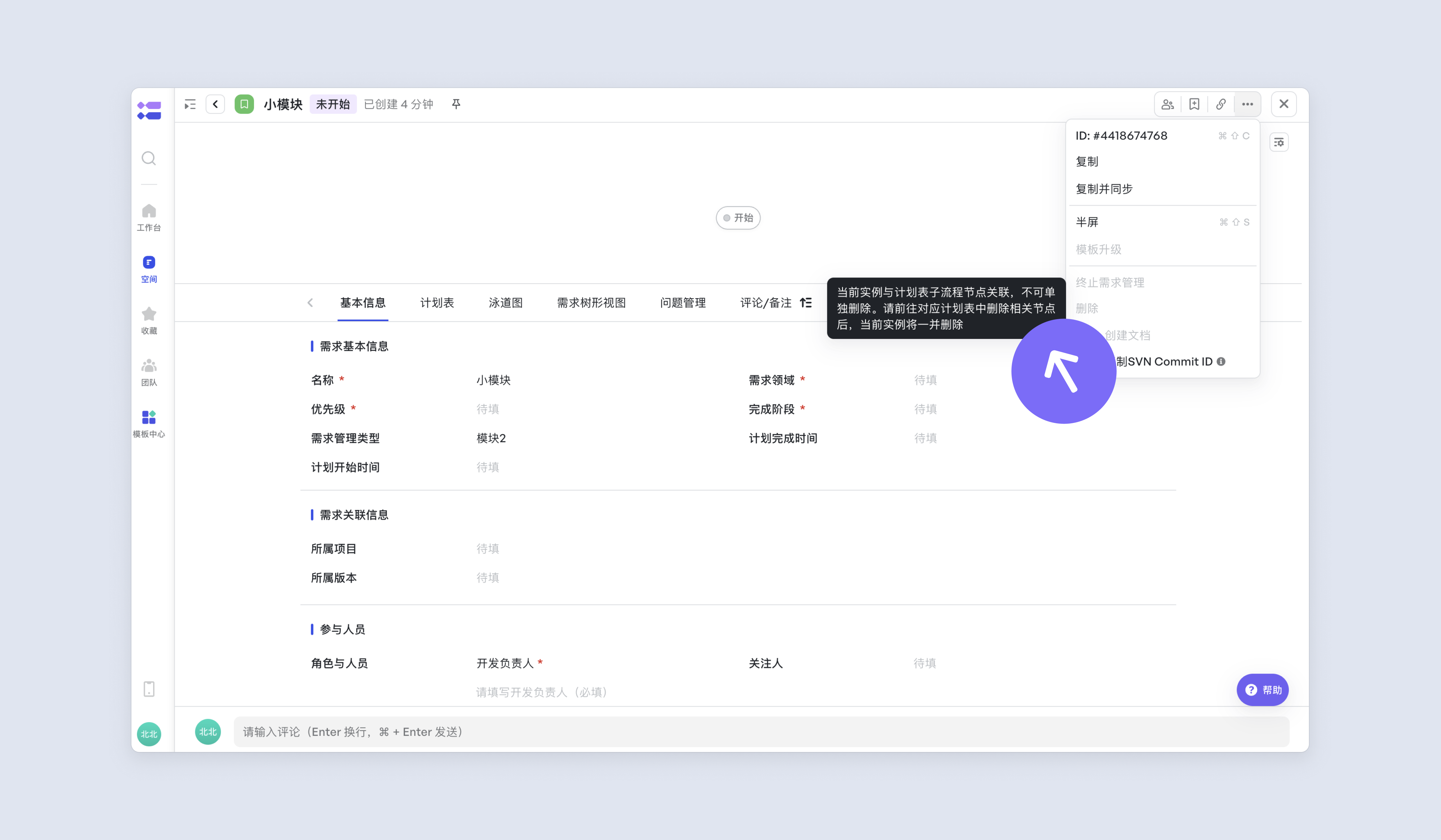Screen dimensions: 1441x840
Task: Click the green work item type icon
Action: pyautogui.click(x=244, y=104)
